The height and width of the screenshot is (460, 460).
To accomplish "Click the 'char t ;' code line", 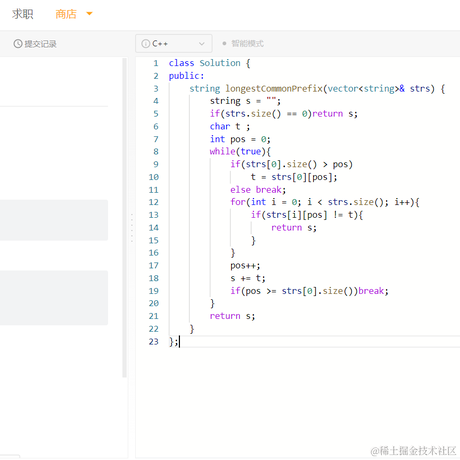I will (x=230, y=126).
